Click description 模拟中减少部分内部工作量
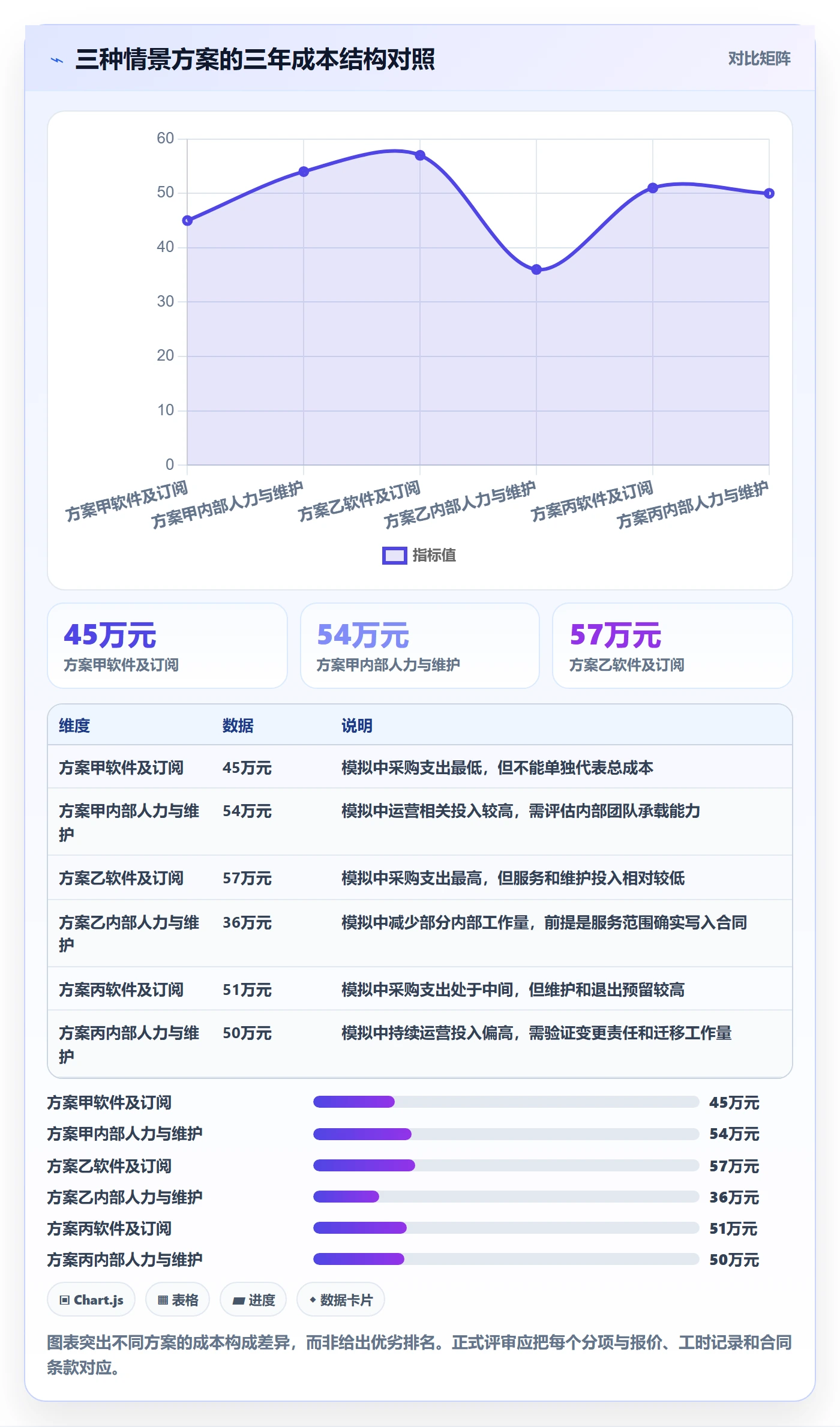 click(x=544, y=922)
